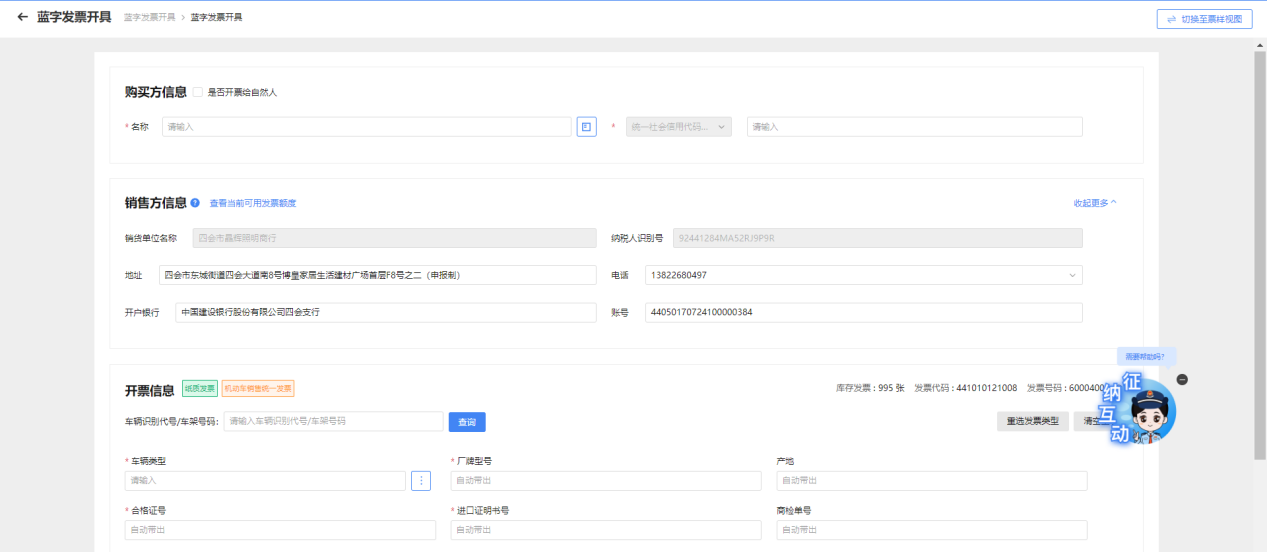Viewport: 1267px width, 552px height.
Task: Click the first 蓝字发票开具 breadcrumb item
Action: tap(149, 18)
